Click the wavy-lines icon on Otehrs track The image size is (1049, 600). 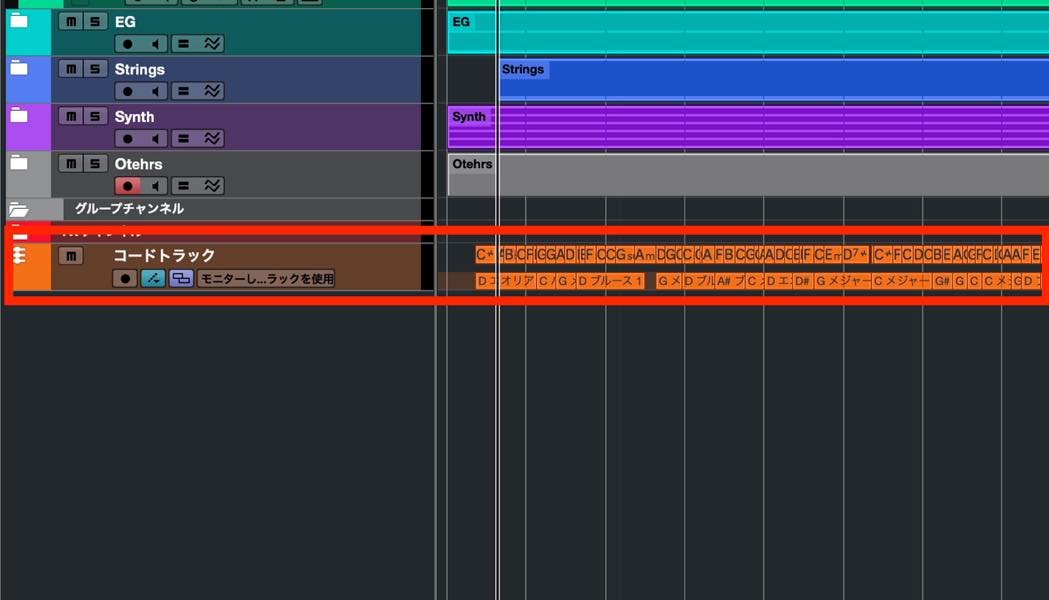[212, 186]
